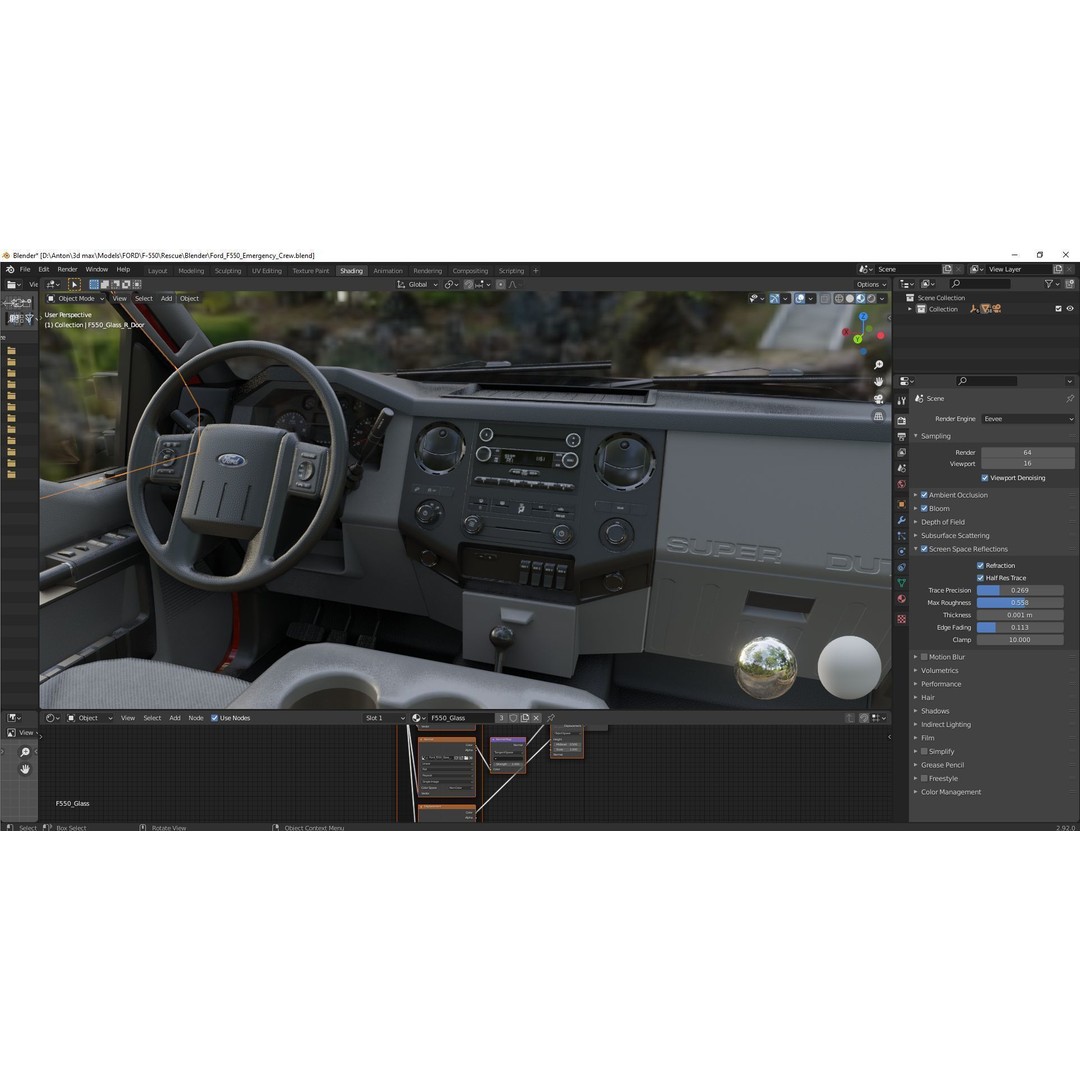Open the Particle properties tab
This screenshot has width=1080, height=1080.
tap(901, 536)
